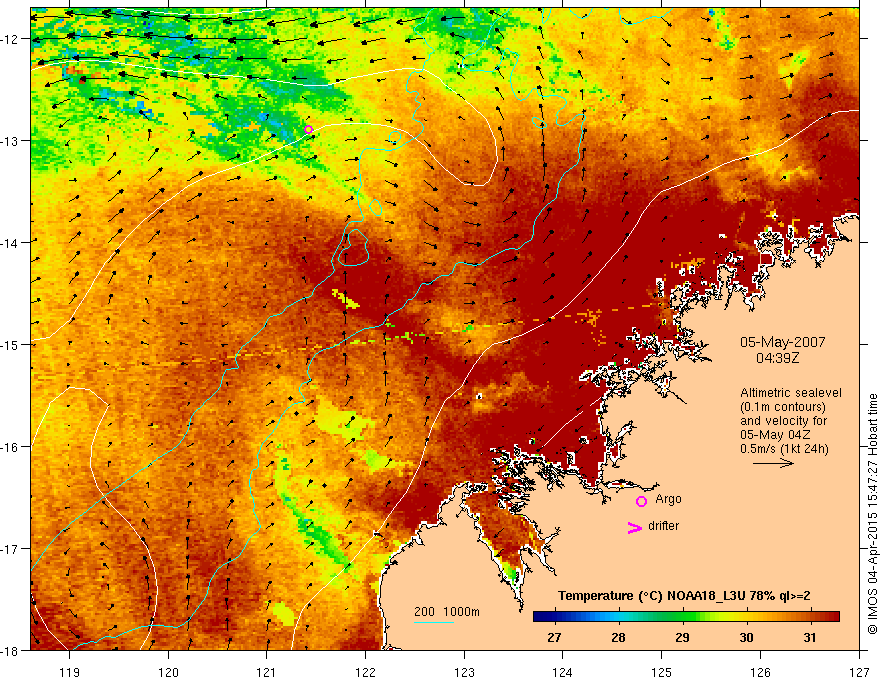Click the 29 value on the temperature scale
Viewport: 880px width, 680px height.
pos(682,637)
